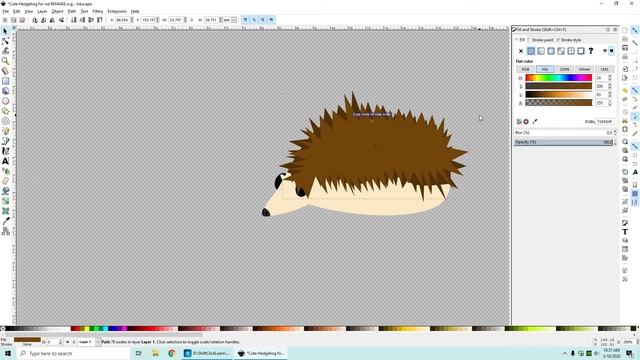Click the RGBA hex value field
Screen dimensions: 640x360
(605, 122)
